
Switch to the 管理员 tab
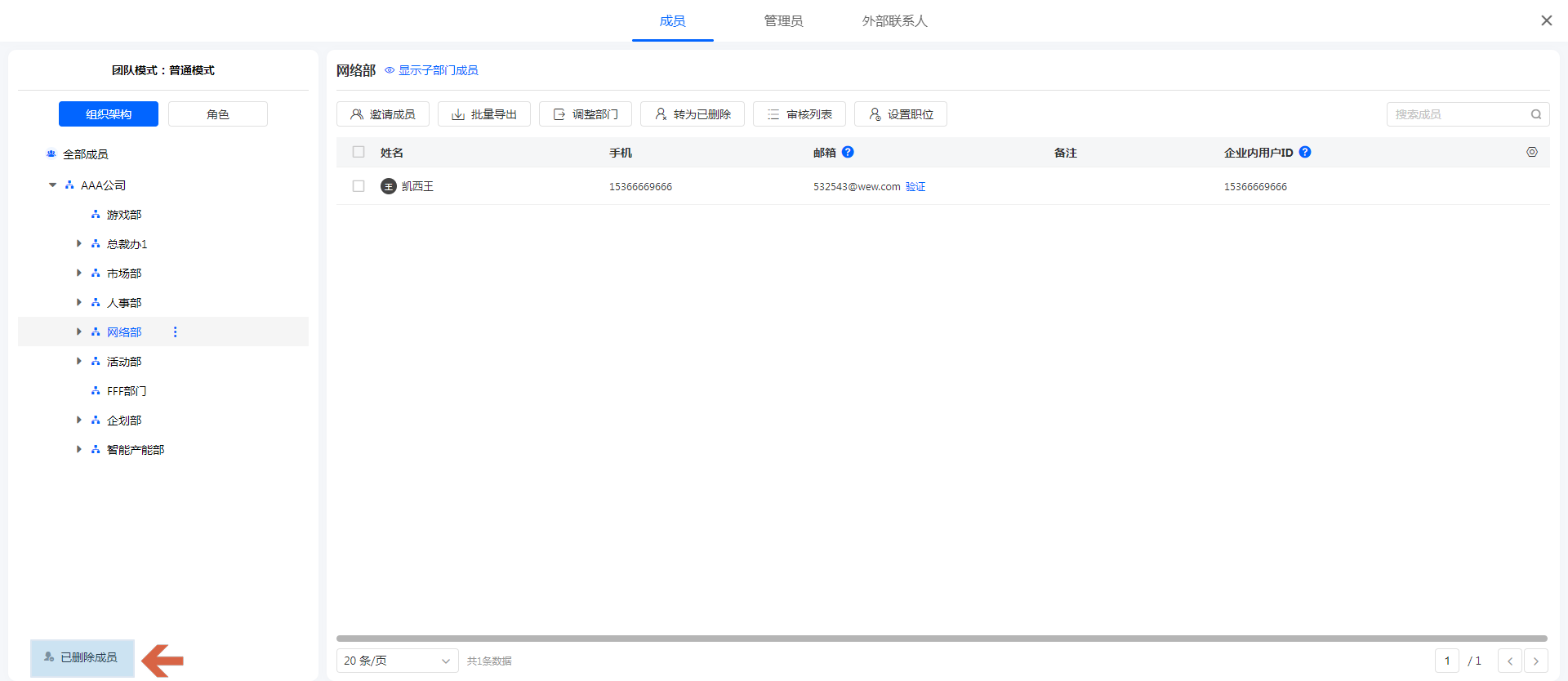783,21
